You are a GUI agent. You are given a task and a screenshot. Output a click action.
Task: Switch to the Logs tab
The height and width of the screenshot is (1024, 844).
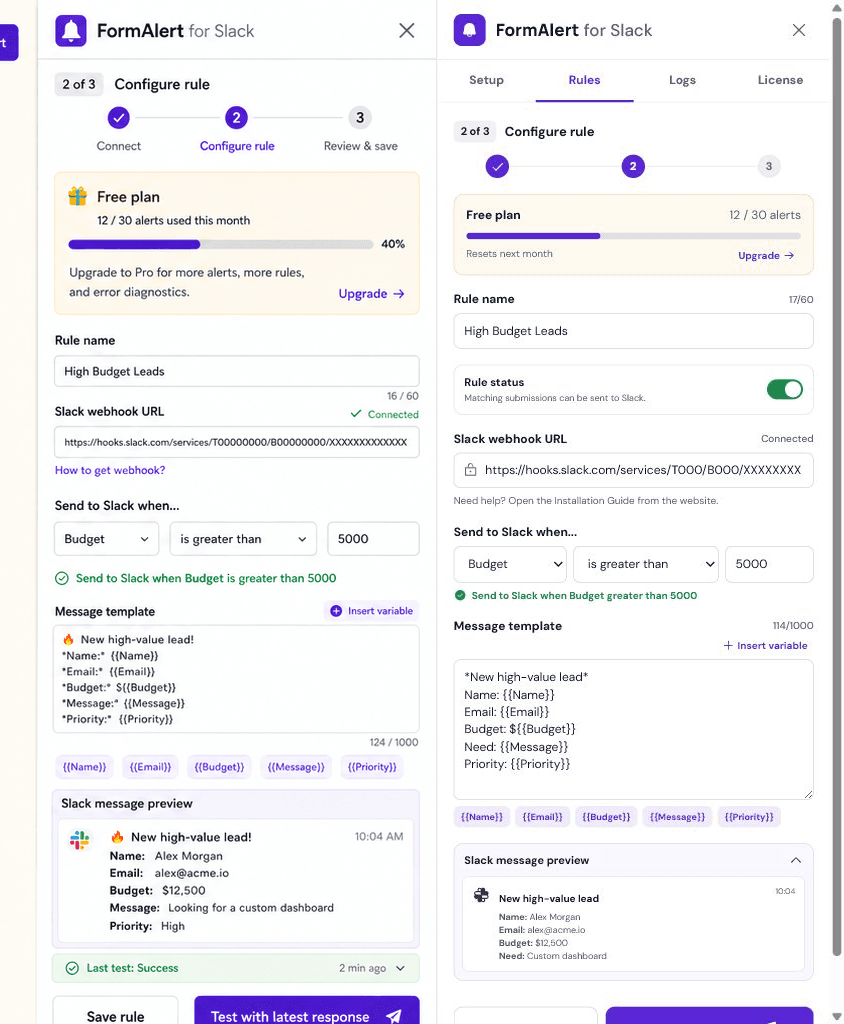(x=682, y=80)
